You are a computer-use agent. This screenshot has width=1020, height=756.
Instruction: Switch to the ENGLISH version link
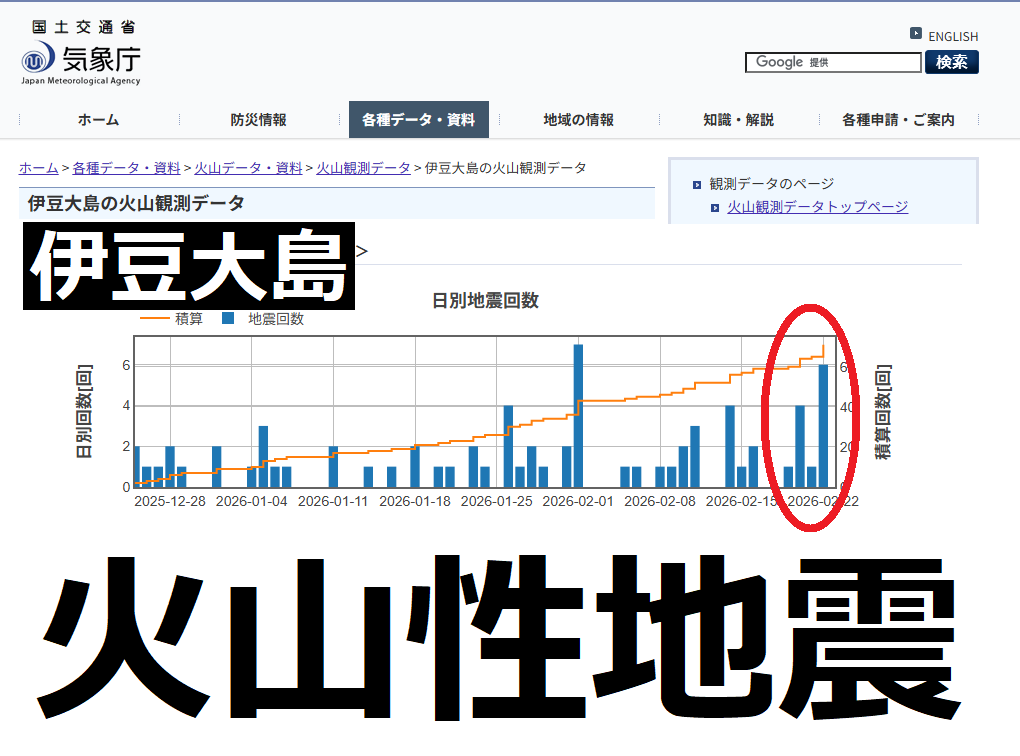953,36
